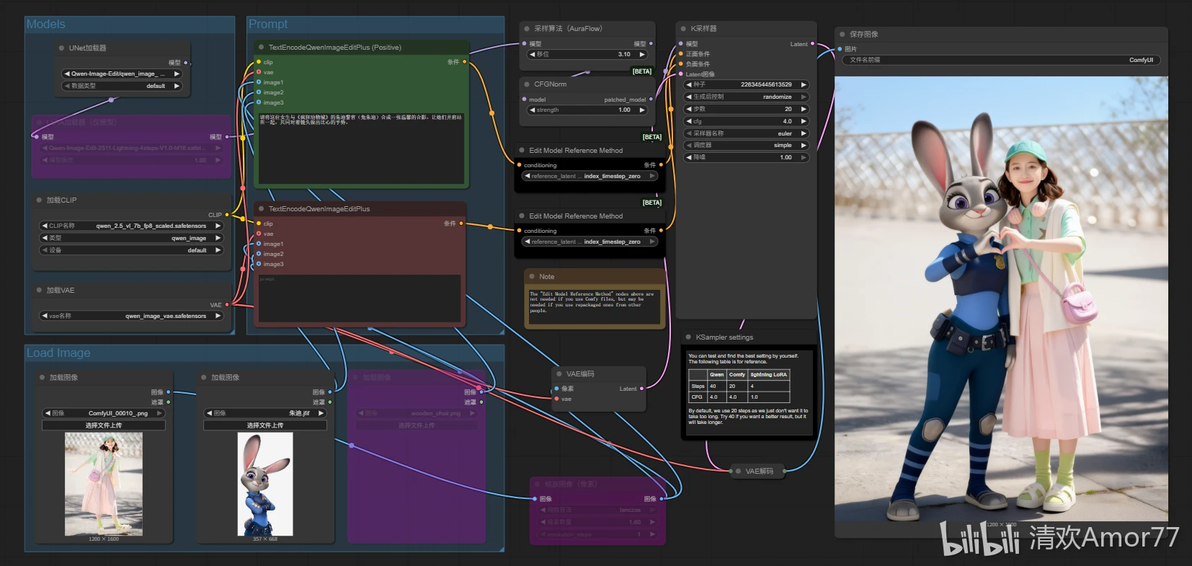The height and width of the screenshot is (566, 1192).
Task: Click 选择文件上传 under the ComfyUI_00010_.png image
Action: pos(103,425)
